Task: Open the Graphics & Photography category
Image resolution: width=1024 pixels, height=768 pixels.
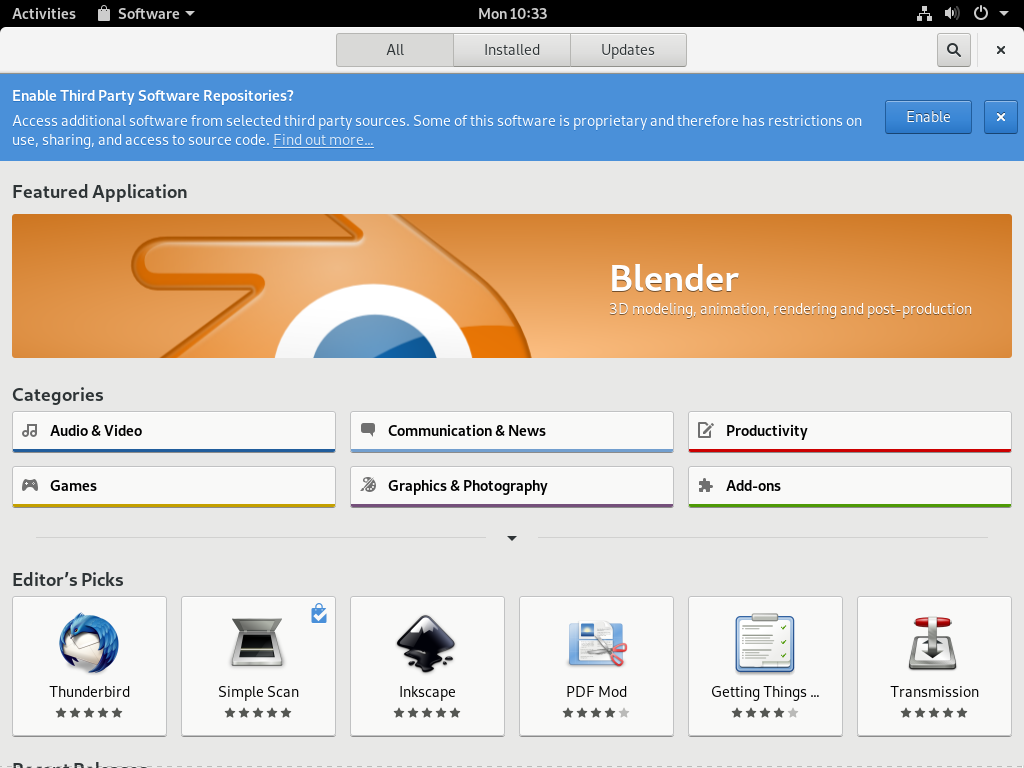Action: coord(512,487)
